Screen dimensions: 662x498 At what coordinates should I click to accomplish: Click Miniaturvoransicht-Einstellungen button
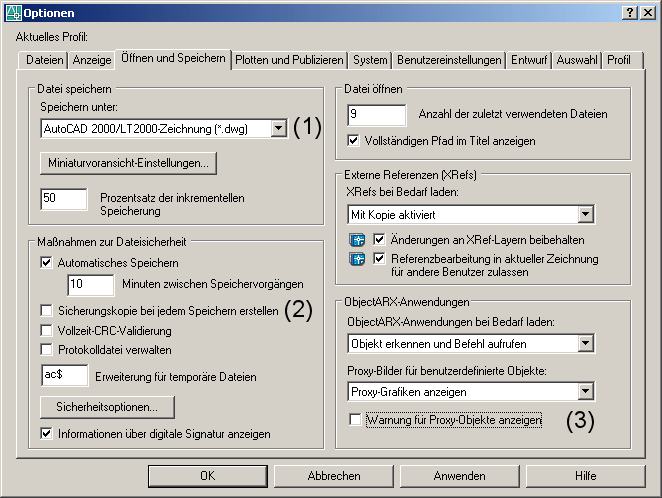tap(128, 163)
